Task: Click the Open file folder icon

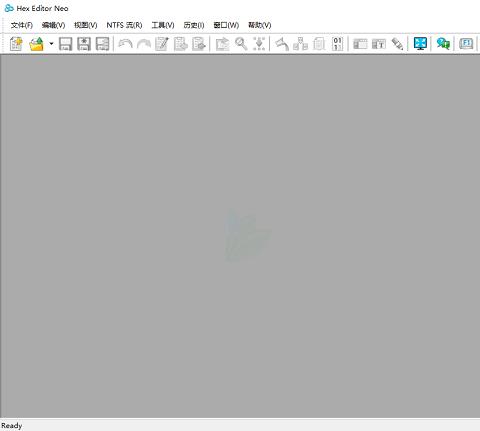Action: coord(37,44)
